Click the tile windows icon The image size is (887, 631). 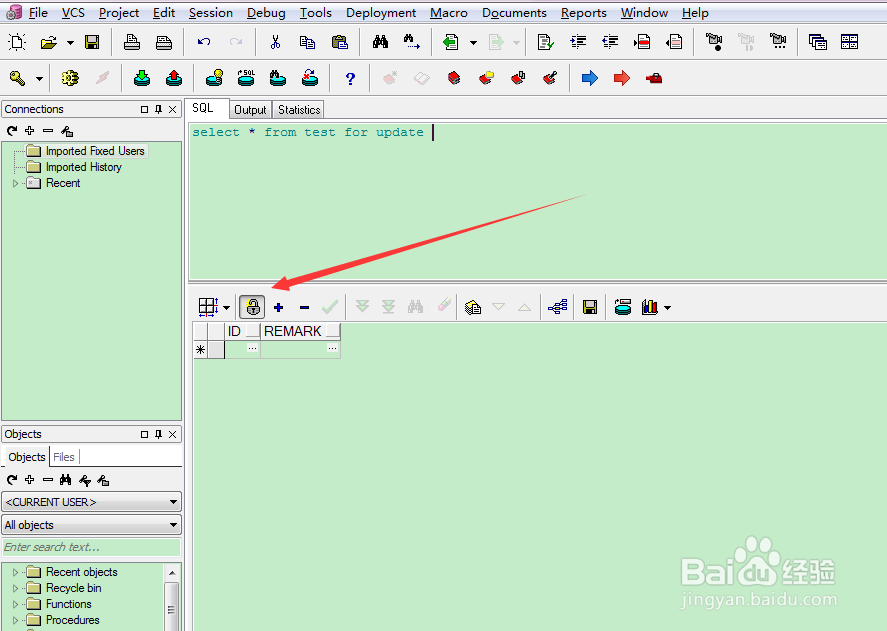(849, 41)
